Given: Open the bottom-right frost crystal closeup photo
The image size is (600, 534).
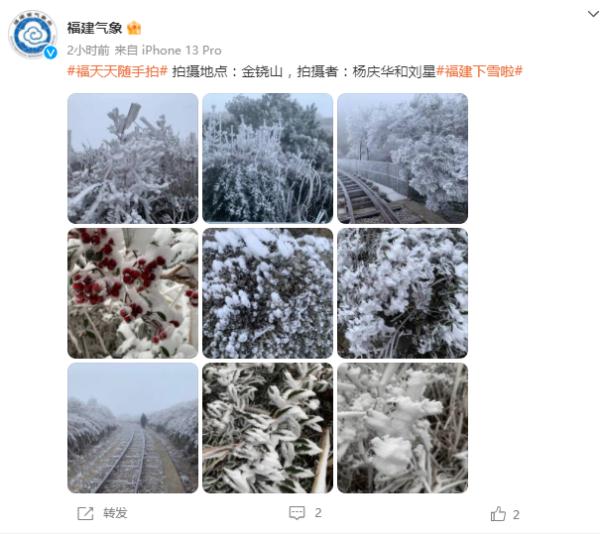Looking at the screenshot, I should [402, 428].
